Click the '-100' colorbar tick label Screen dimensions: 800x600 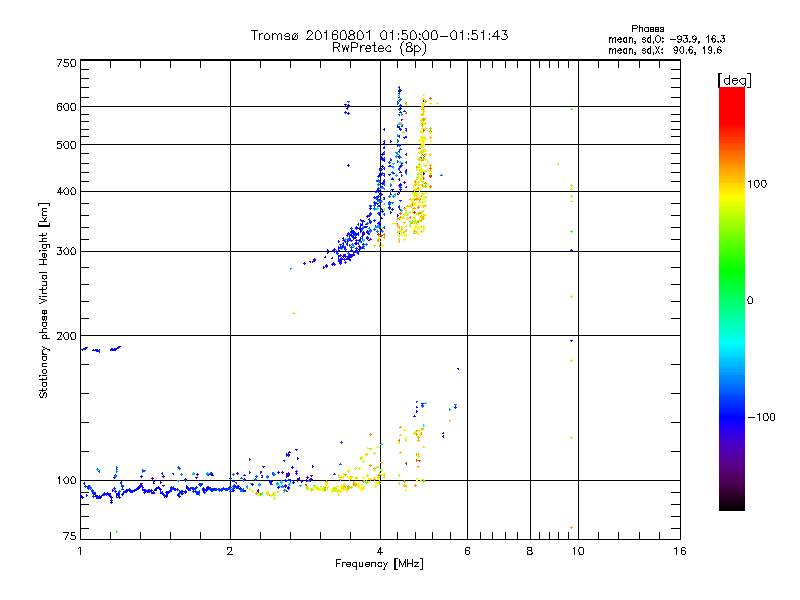[x=762, y=417]
